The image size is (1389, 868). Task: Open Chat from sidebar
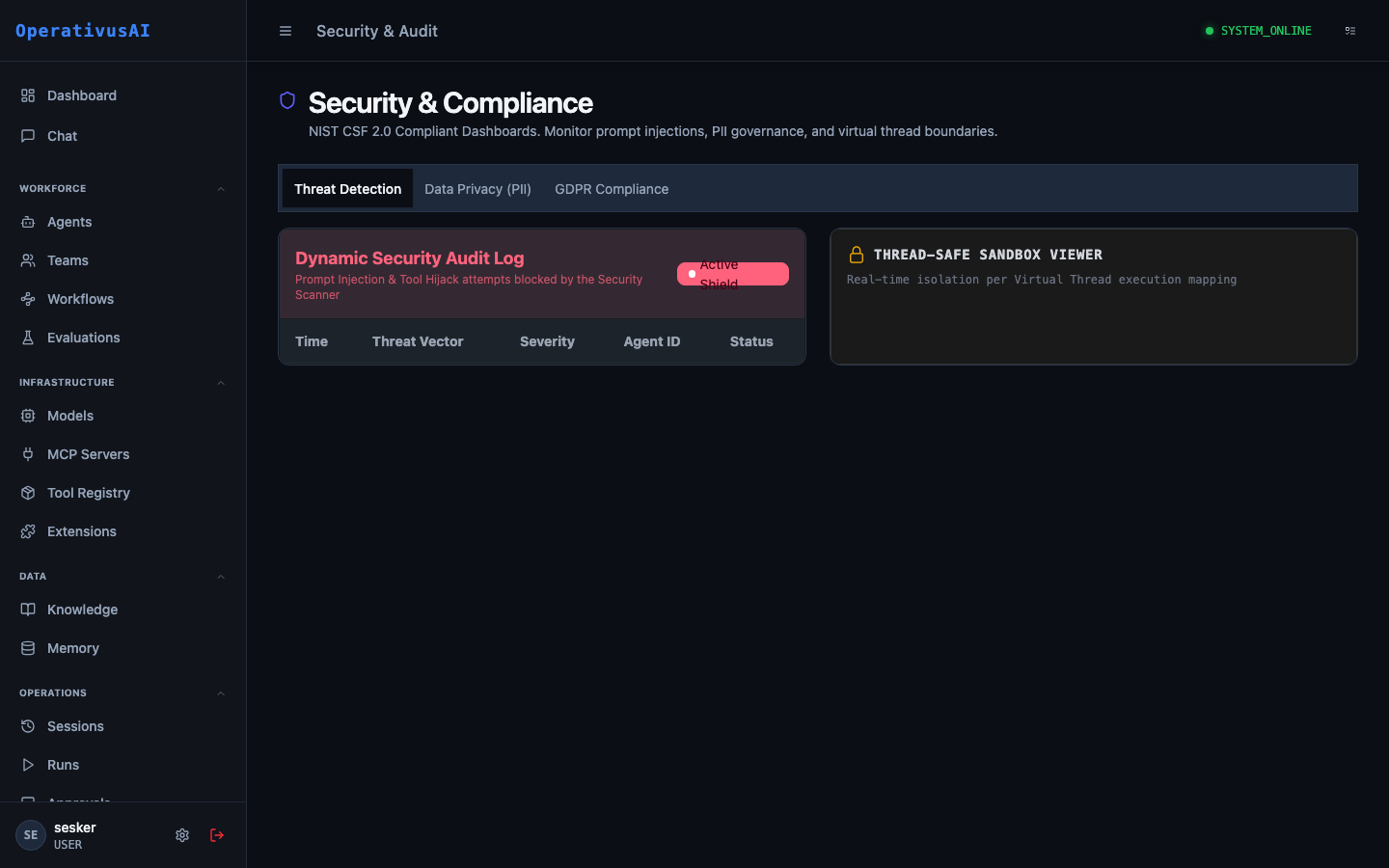123,136
